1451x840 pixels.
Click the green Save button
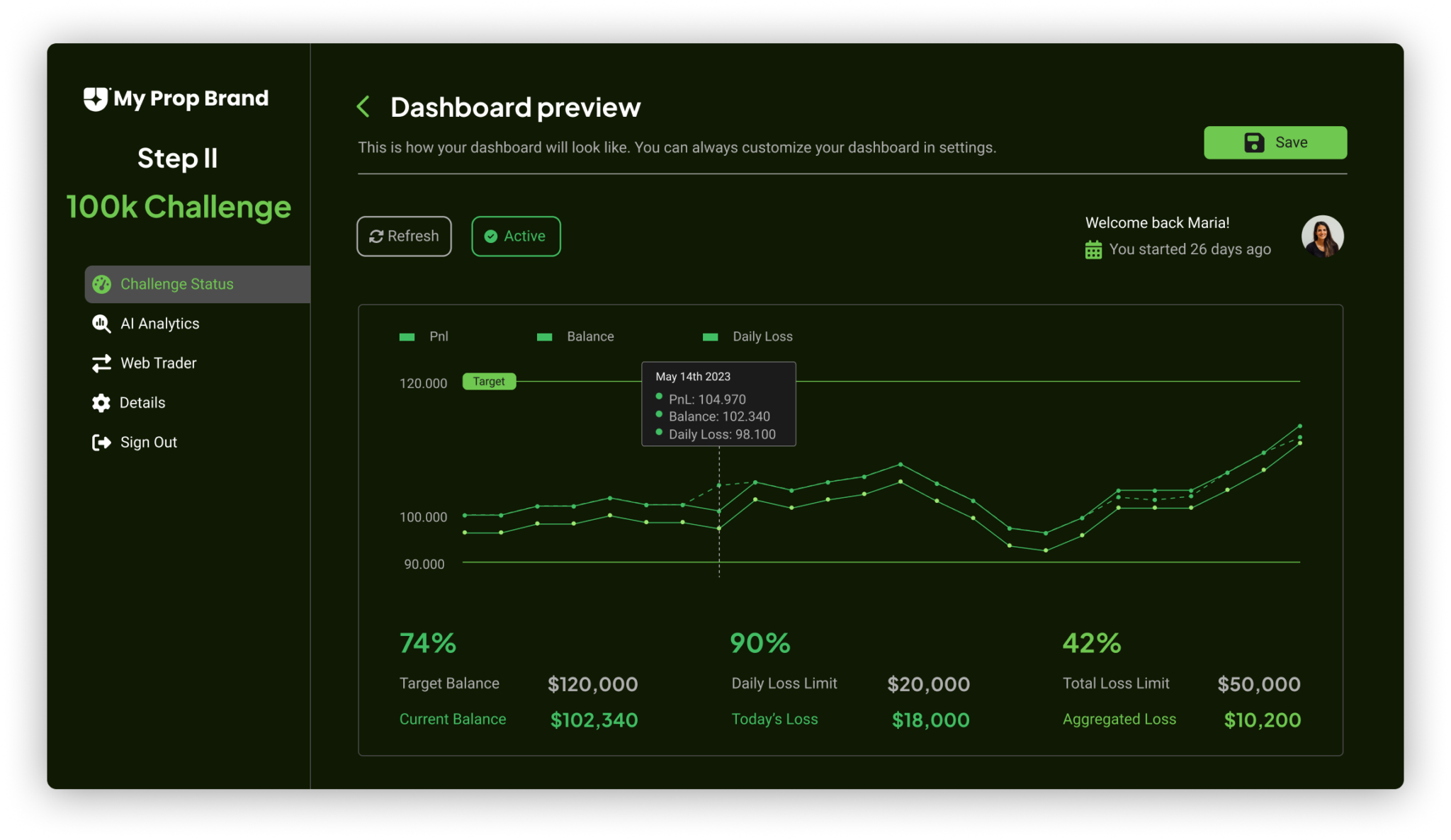[1275, 142]
